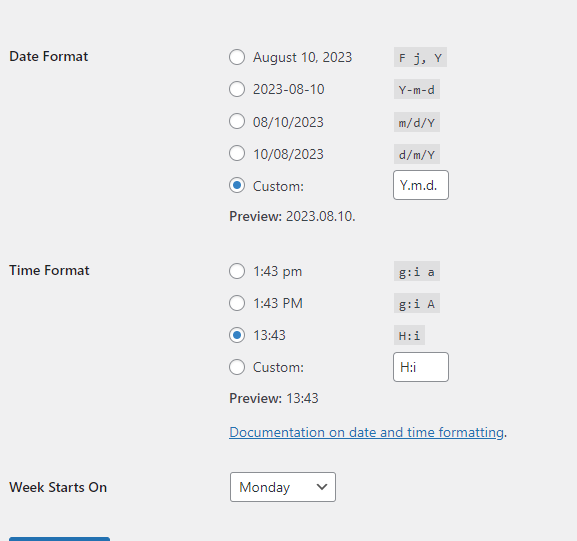Click the Y-m-d format code label
This screenshot has height=541, width=577.
tap(417, 89)
